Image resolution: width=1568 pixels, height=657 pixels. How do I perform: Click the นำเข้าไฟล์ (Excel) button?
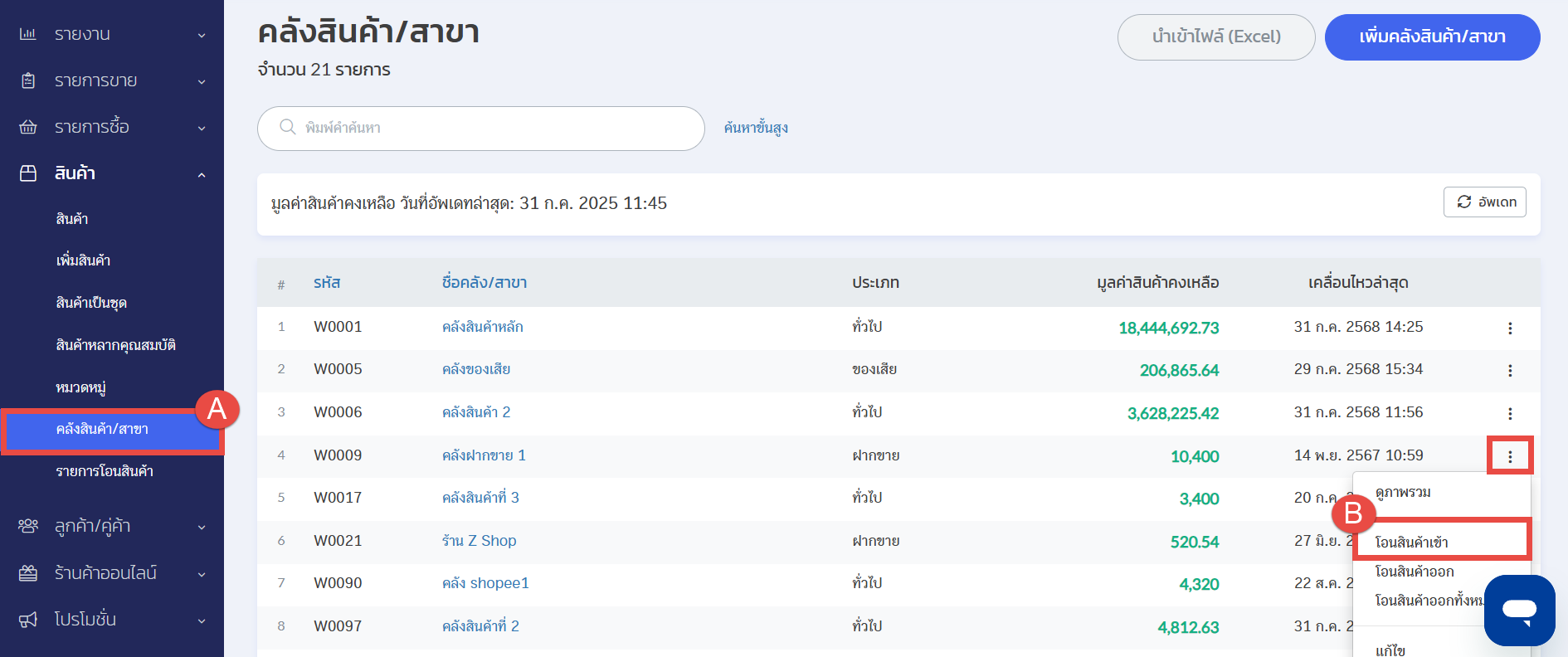tap(1215, 36)
